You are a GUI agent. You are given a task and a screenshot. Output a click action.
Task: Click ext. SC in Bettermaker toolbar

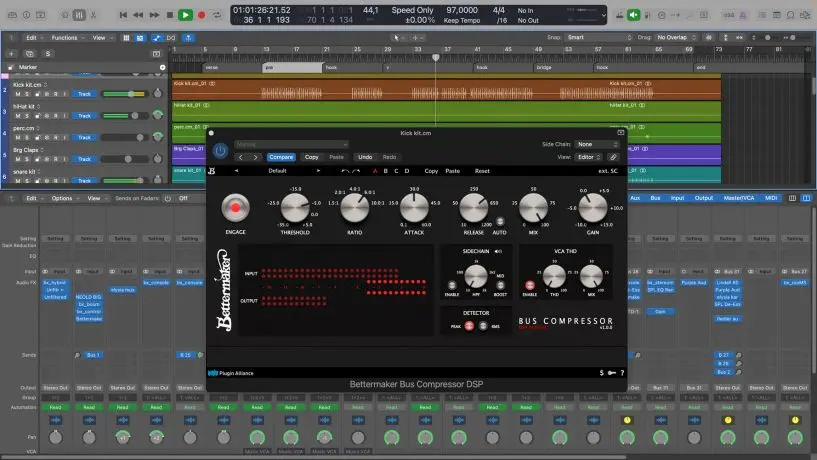(x=608, y=171)
